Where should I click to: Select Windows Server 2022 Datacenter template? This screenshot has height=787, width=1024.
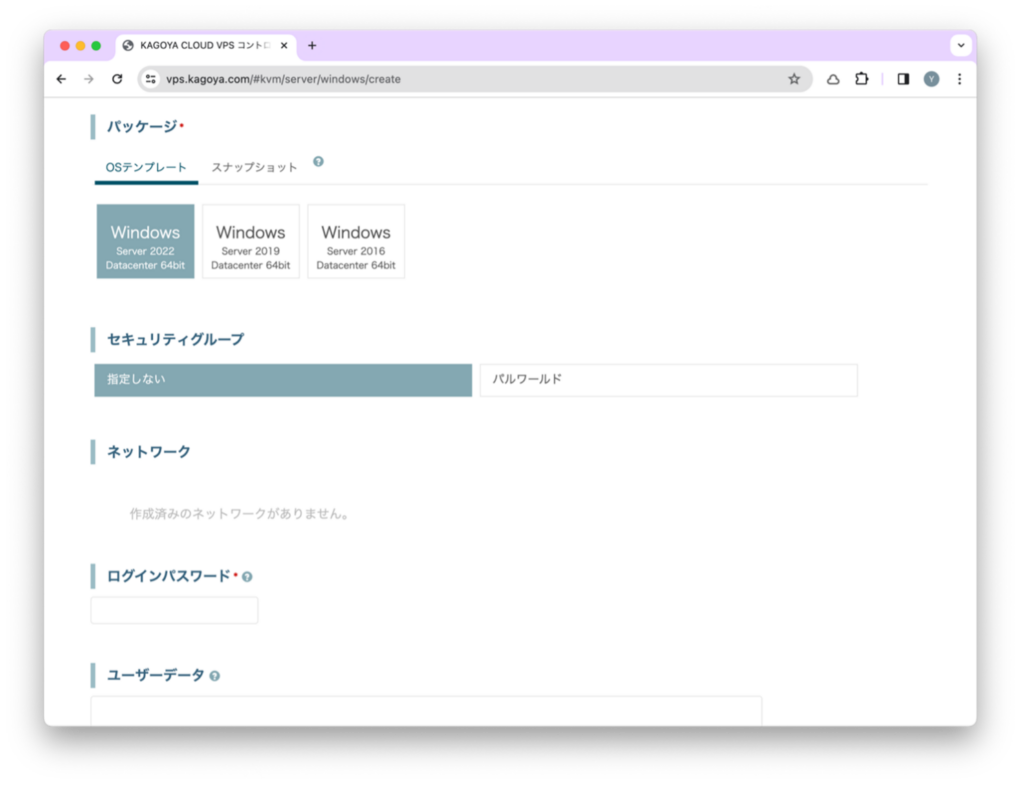tap(146, 241)
